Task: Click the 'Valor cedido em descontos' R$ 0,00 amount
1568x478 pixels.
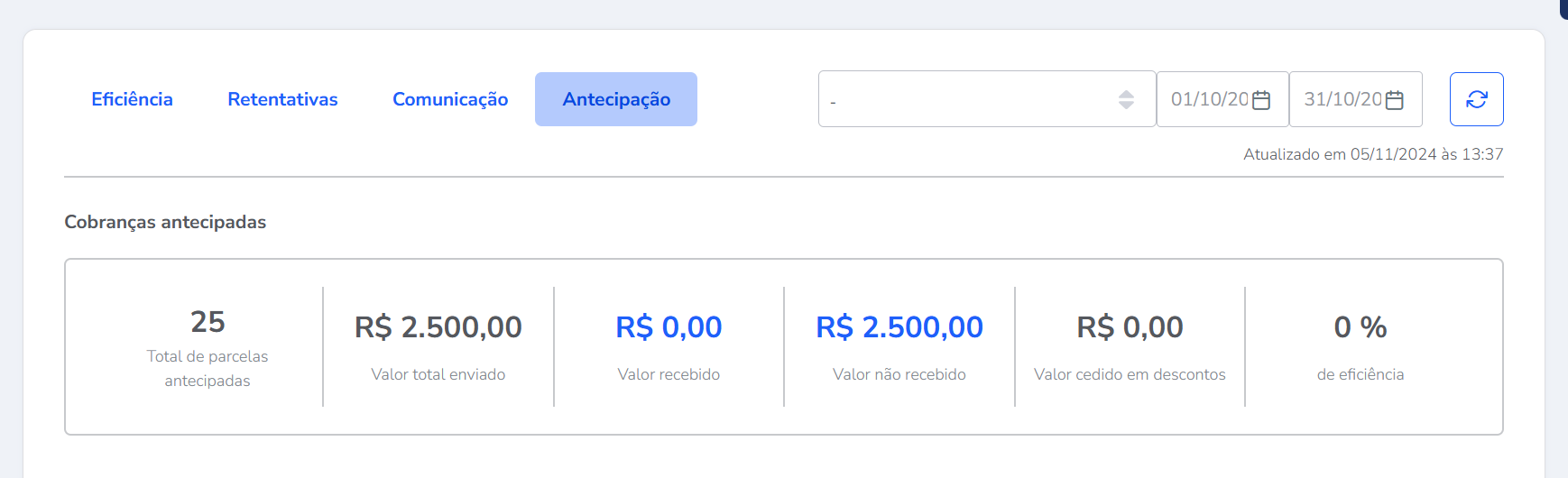Action: [1130, 327]
